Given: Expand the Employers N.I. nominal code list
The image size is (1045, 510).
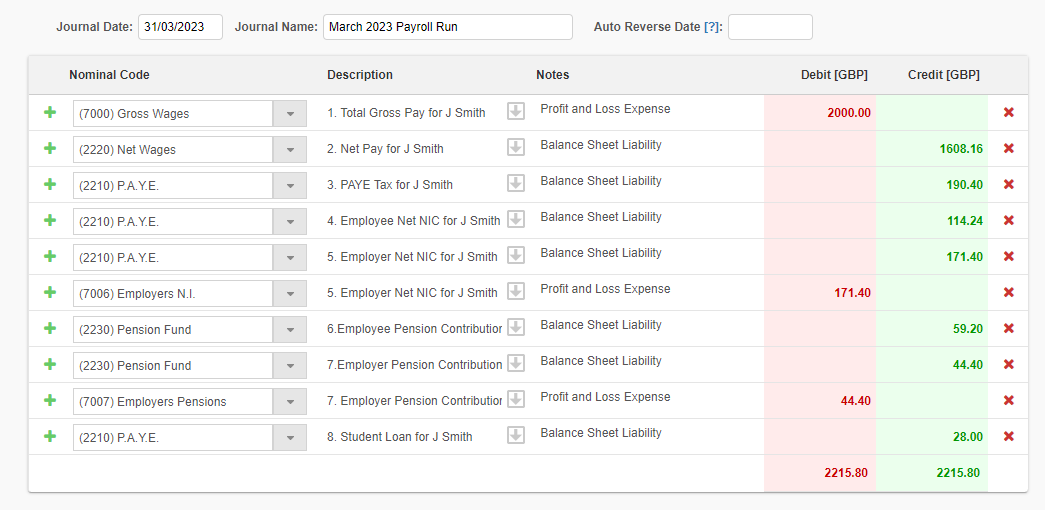Looking at the screenshot, I should [x=290, y=294].
